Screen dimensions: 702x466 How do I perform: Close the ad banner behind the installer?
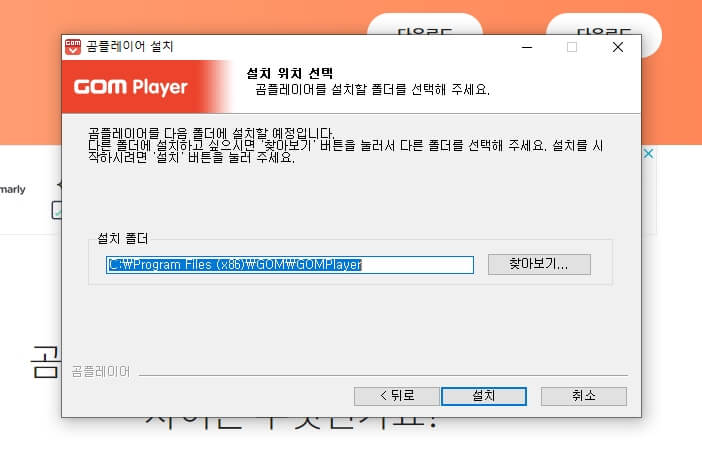[648, 154]
